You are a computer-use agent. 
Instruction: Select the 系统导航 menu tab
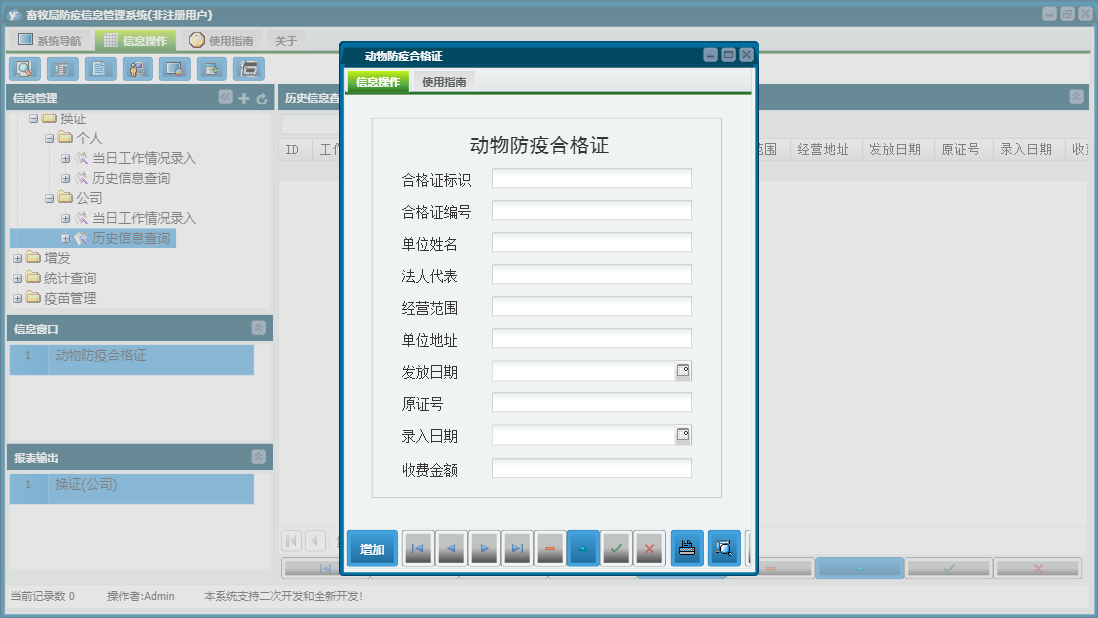(56, 39)
